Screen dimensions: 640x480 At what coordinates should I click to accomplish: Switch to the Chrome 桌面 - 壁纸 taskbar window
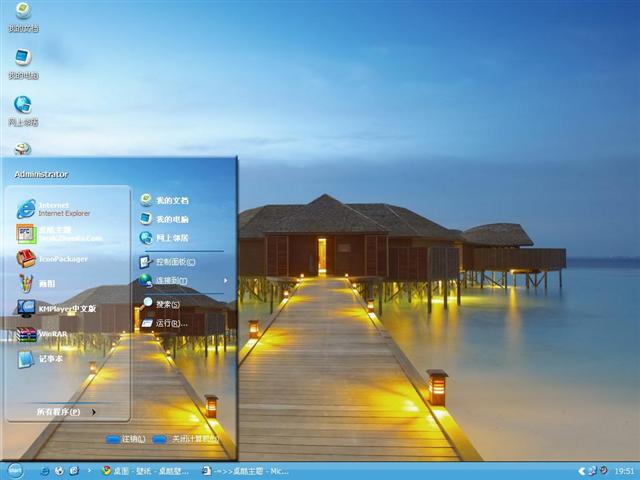tap(145, 471)
